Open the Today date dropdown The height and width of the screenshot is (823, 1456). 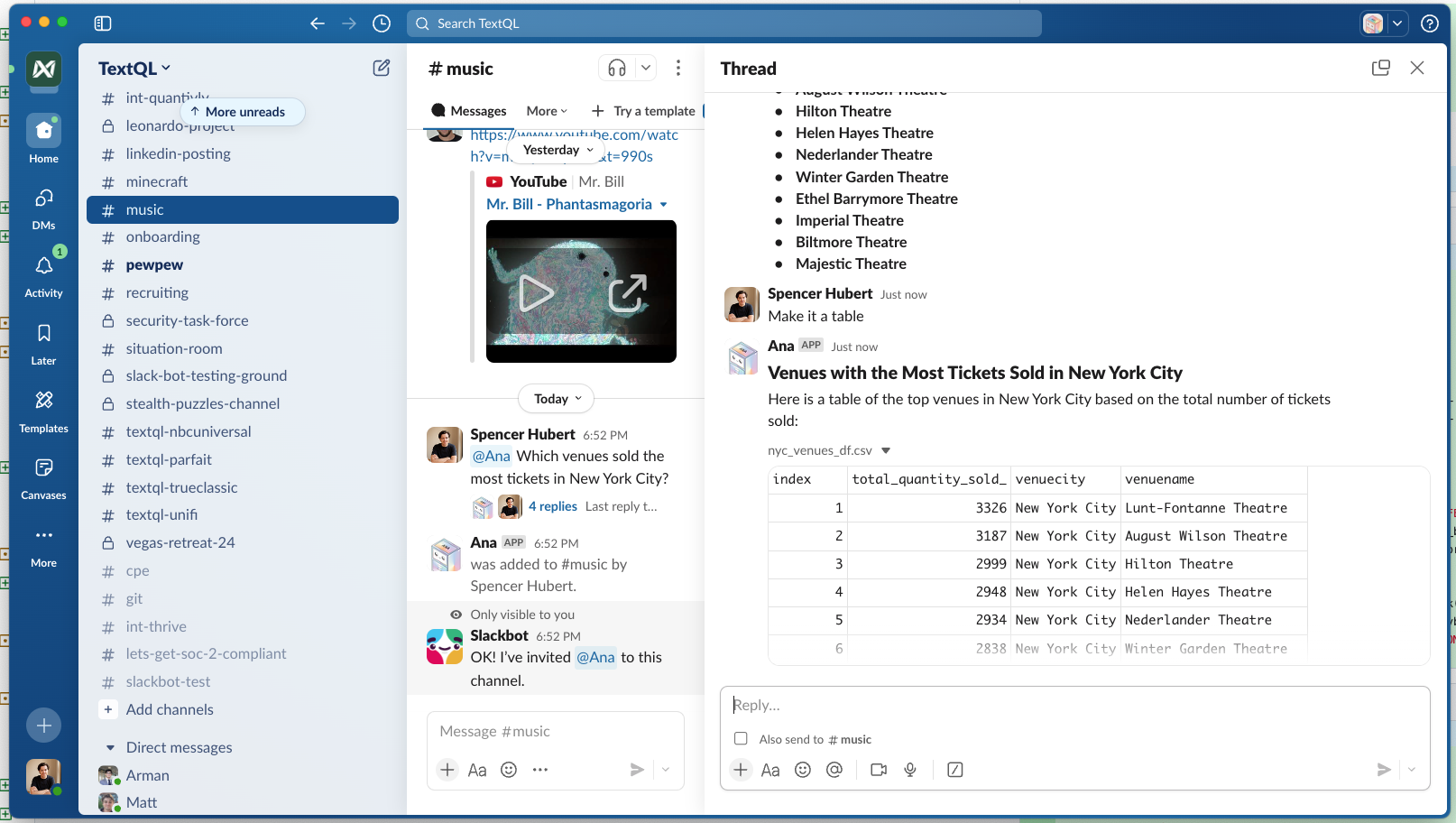click(558, 399)
